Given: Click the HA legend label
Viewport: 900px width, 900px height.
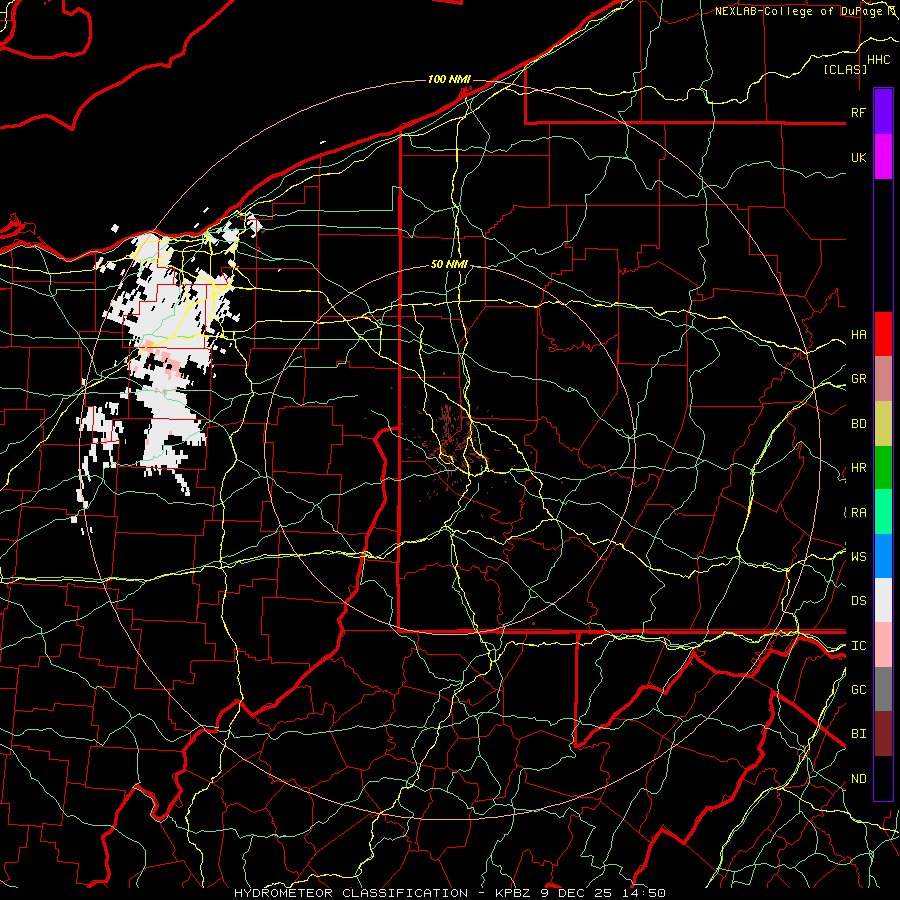Looking at the screenshot, I should click(858, 334).
